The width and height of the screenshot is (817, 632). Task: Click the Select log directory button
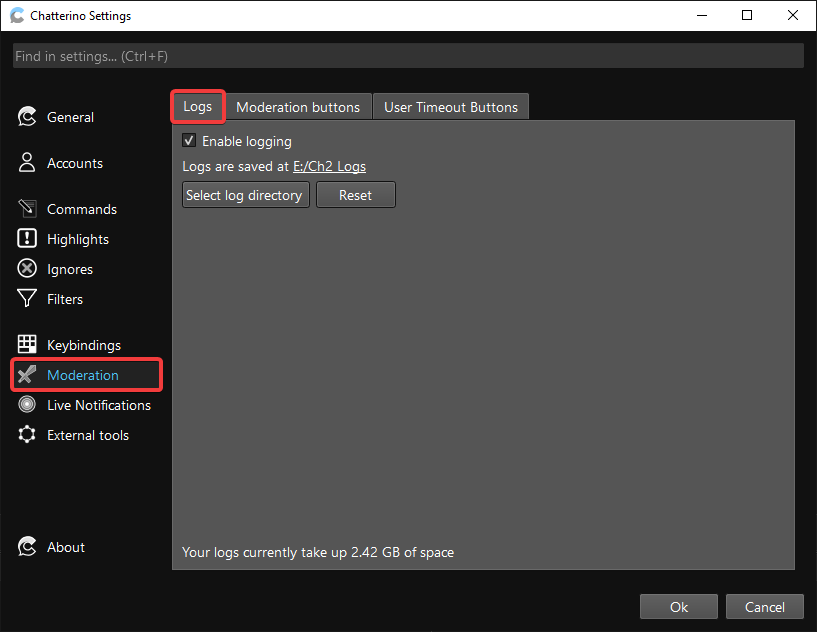(245, 195)
